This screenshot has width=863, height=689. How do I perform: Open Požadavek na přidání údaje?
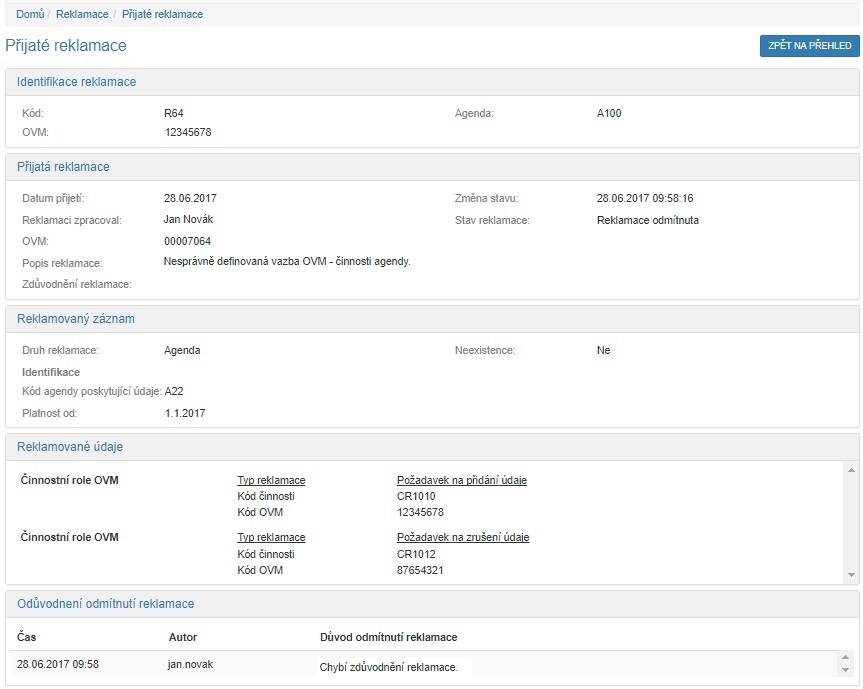coord(461,480)
